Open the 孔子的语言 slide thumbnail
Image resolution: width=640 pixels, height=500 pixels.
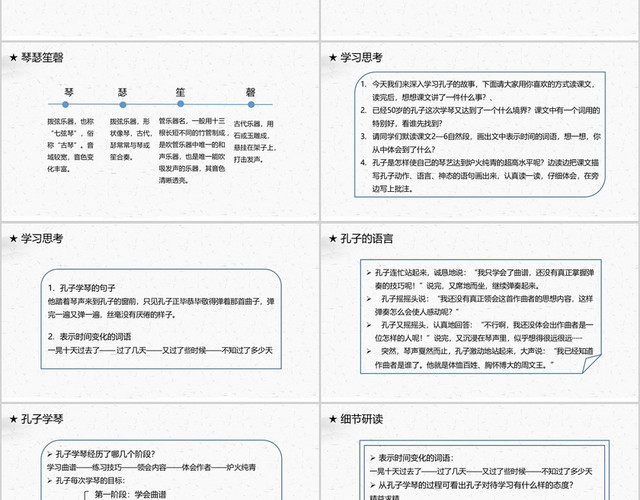pos(480,312)
